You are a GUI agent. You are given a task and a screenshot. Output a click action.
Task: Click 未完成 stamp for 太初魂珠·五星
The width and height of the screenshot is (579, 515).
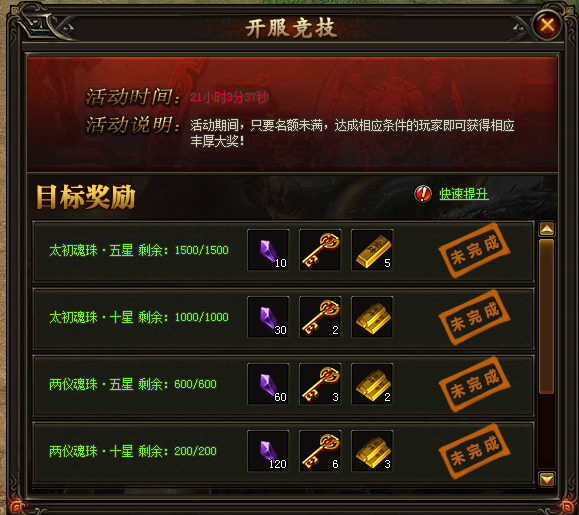[x=474, y=250]
